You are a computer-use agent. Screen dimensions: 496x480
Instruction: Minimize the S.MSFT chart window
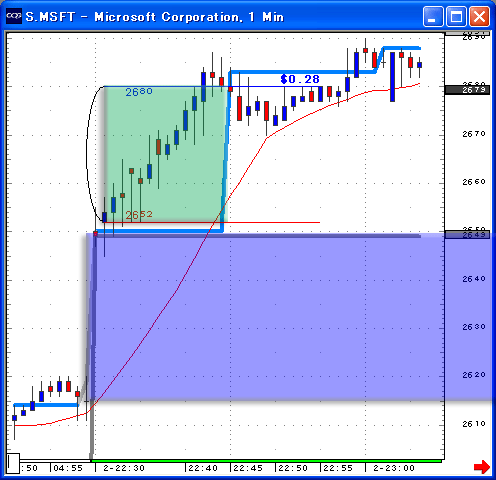433,16
